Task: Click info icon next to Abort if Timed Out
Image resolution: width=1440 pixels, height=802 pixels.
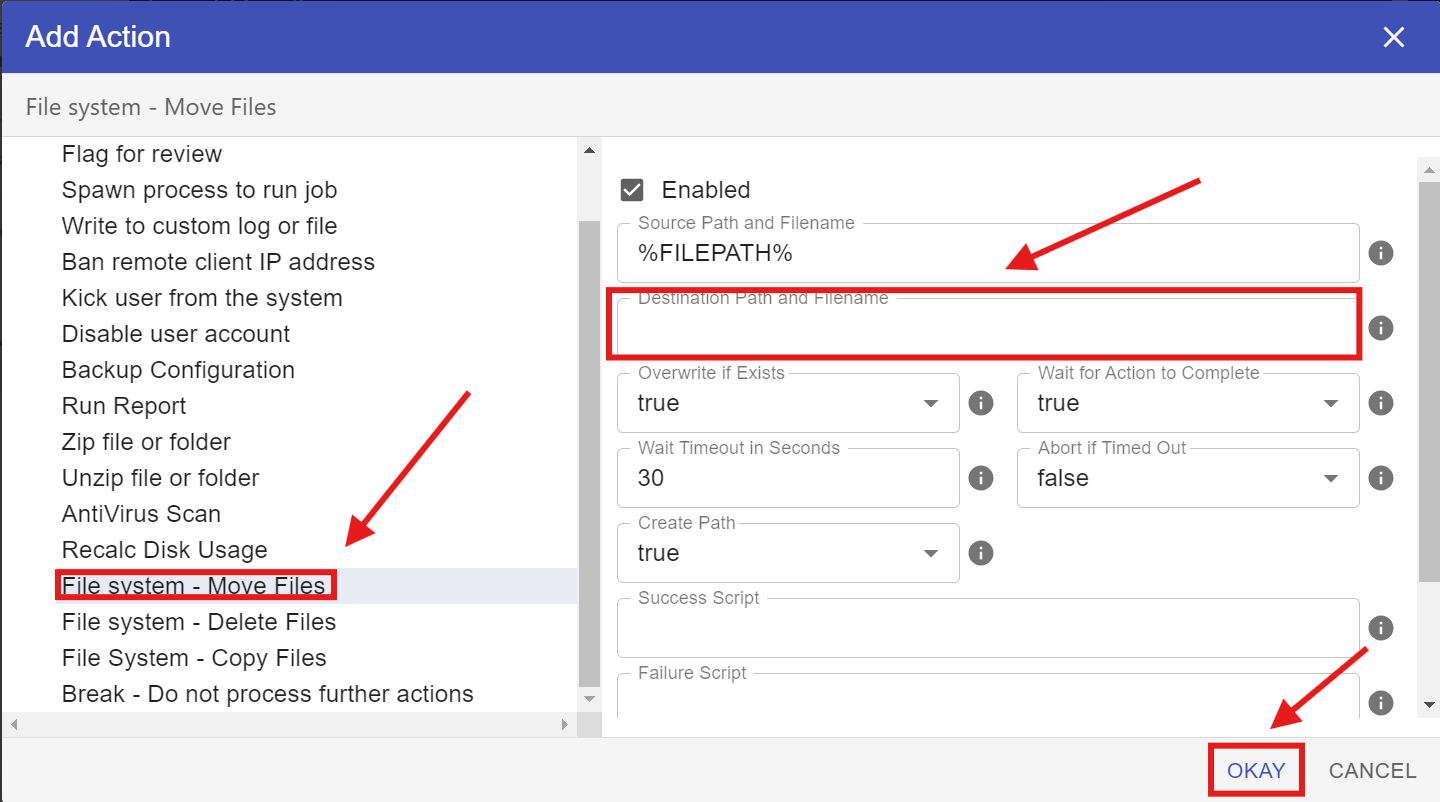Action: tap(1380, 478)
